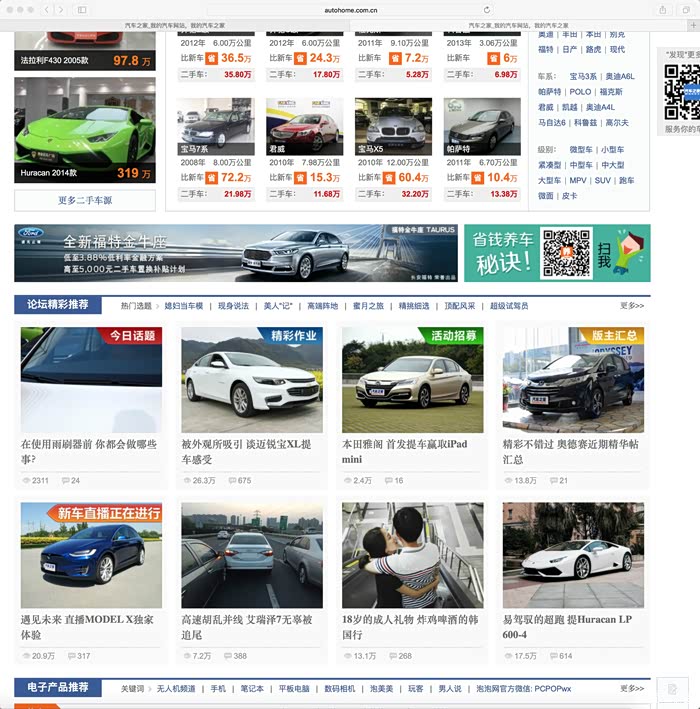Open the 媳妇当车模 forum topic
Image resolution: width=700 pixels, height=709 pixels.
point(184,306)
